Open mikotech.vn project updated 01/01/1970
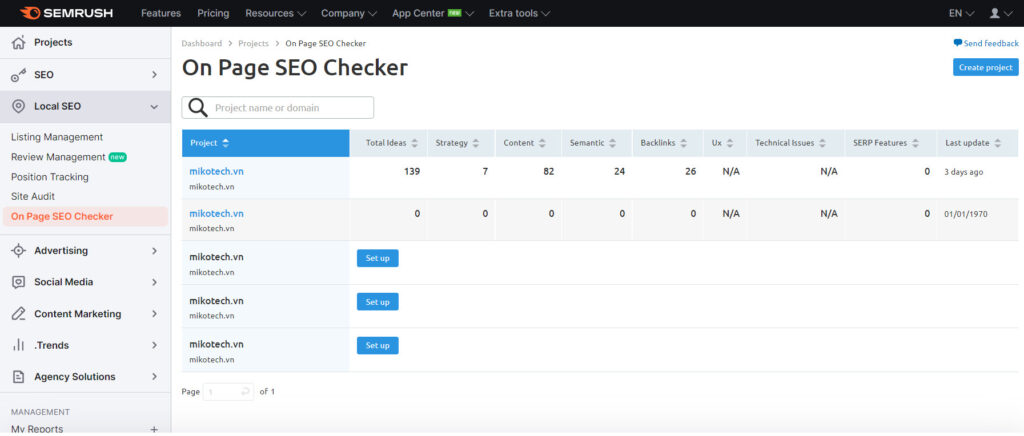 216,213
